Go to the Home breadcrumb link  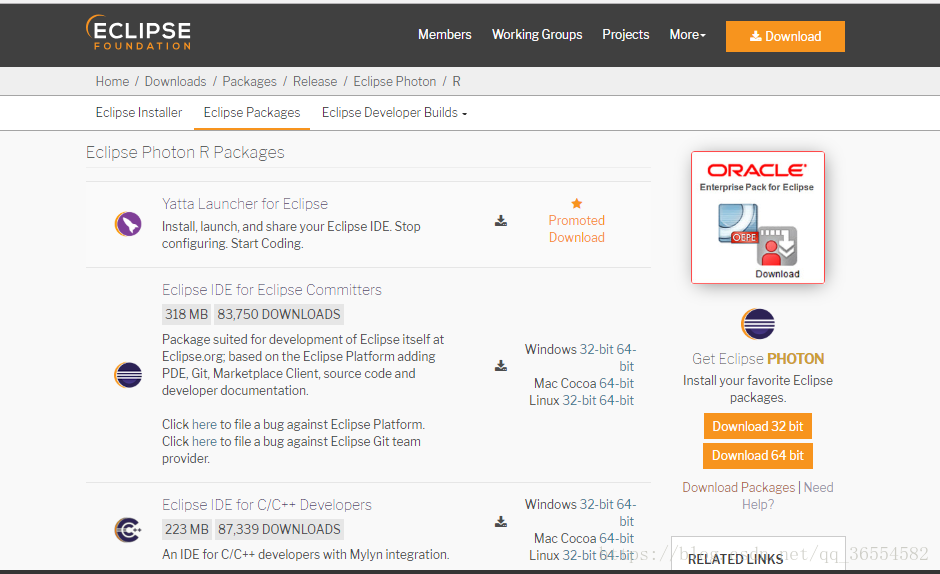112,82
